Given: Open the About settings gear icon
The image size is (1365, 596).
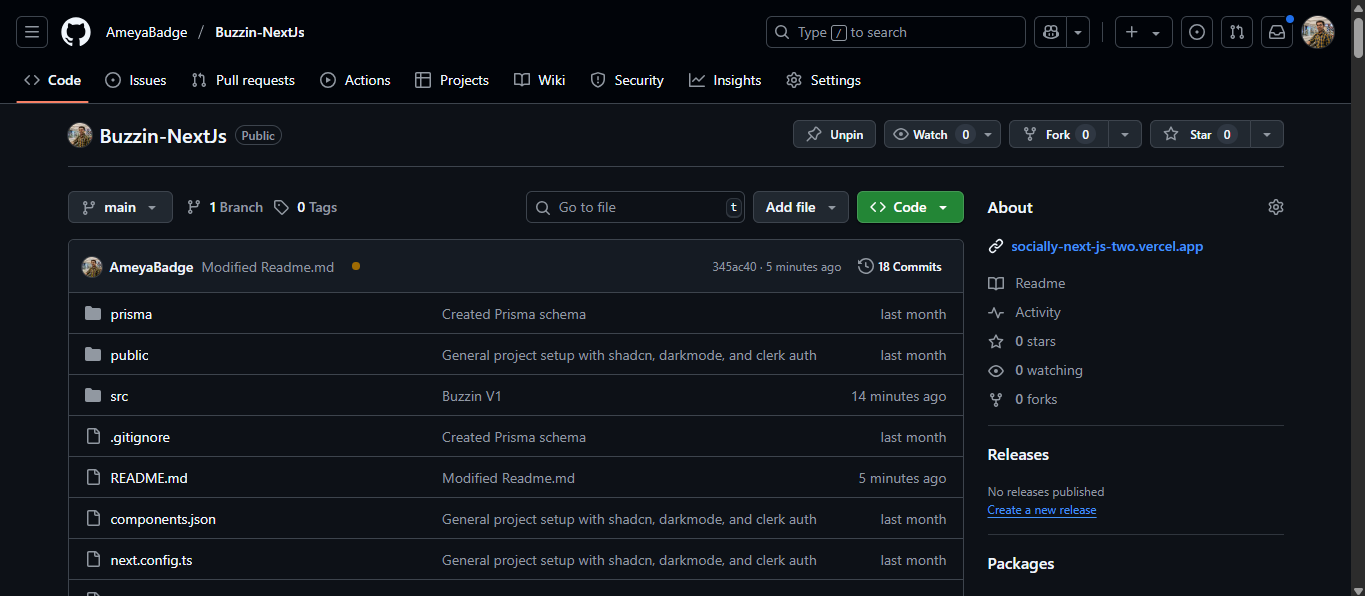Looking at the screenshot, I should tap(1275, 207).
